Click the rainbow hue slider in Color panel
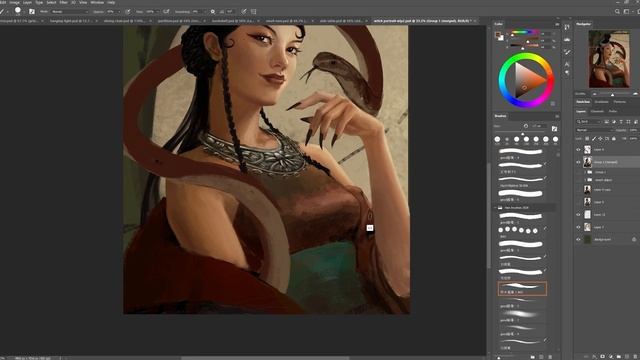 pos(524,32)
